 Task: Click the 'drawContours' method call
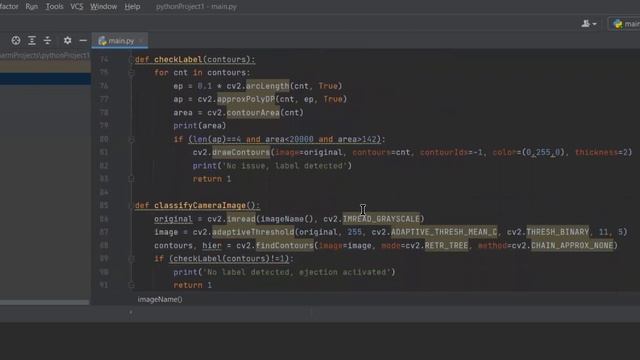pyautogui.click(x=241, y=152)
